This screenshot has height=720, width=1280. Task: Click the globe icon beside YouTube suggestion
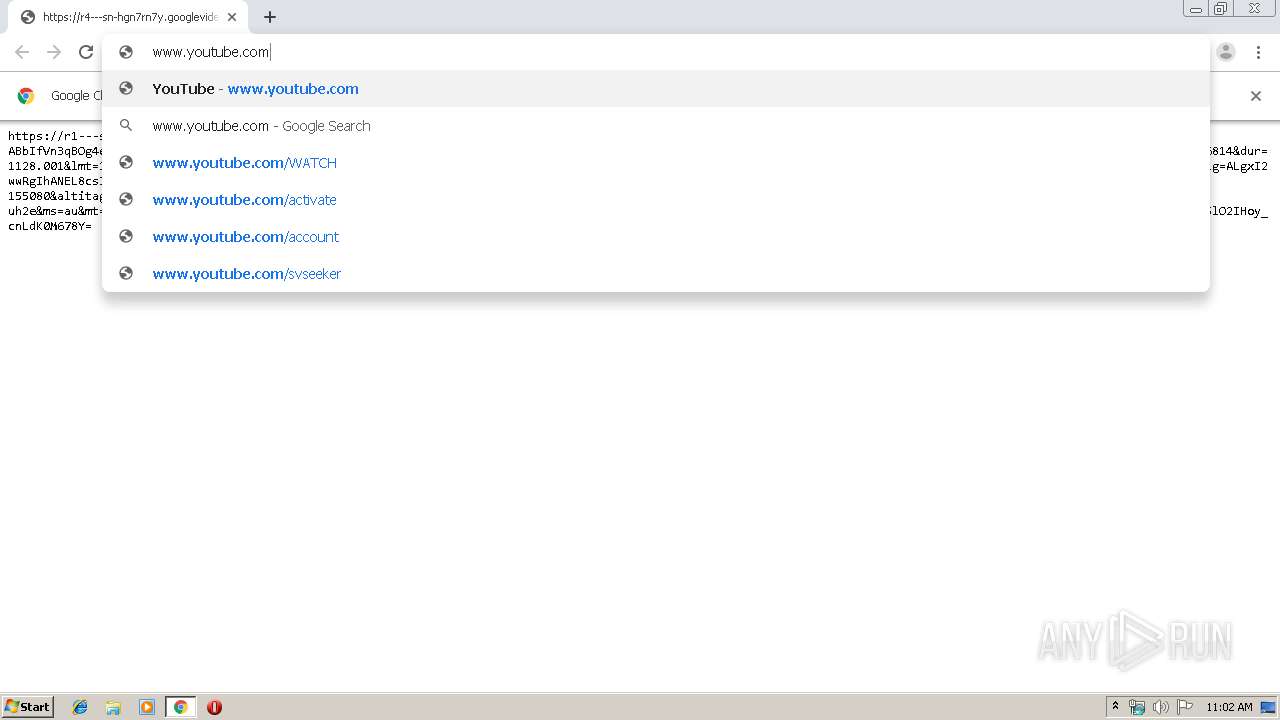126,89
